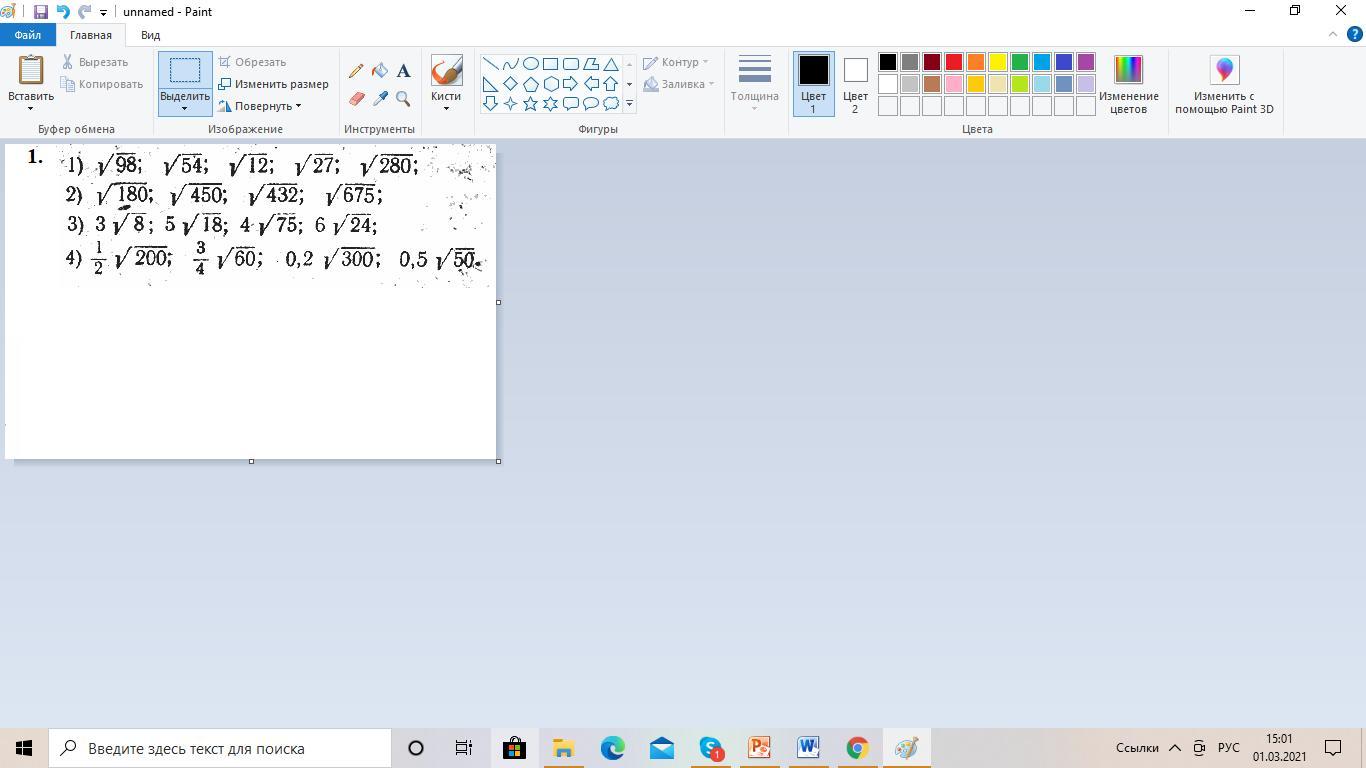Select the Text tool

pyautogui.click(x=403, y=71)
